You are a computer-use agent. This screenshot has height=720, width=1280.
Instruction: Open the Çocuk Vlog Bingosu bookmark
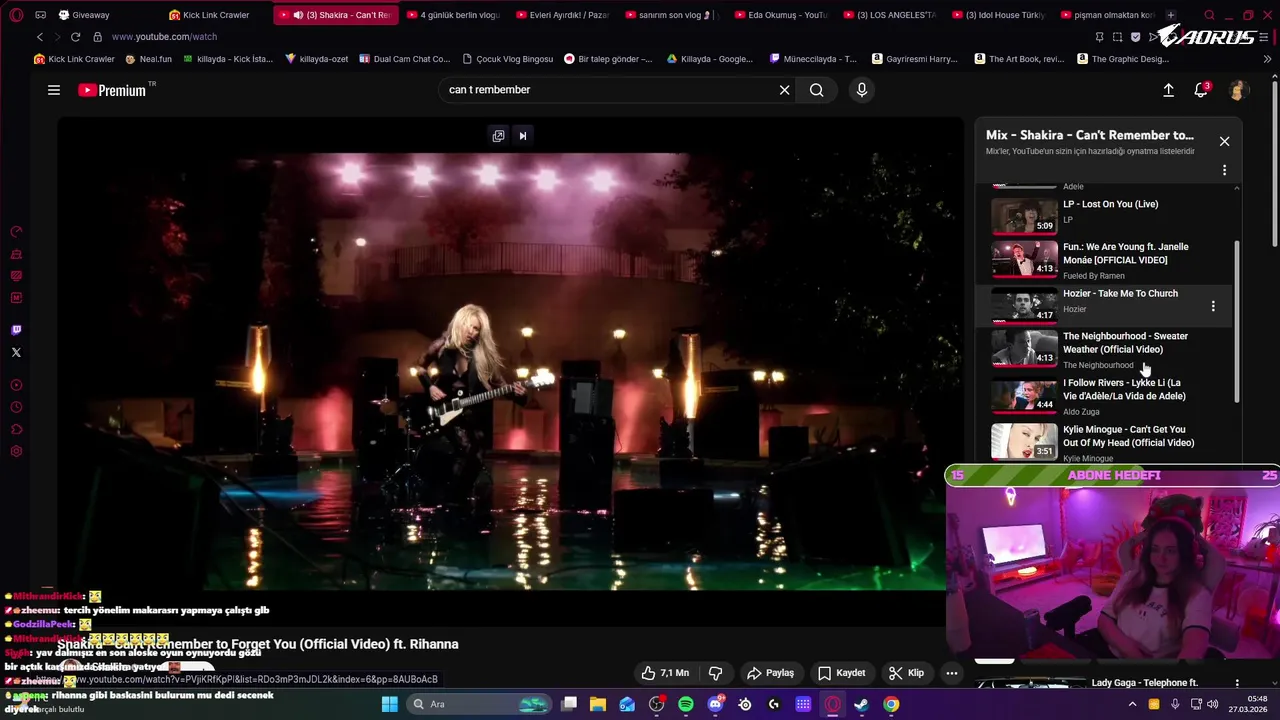pos(508,59)
